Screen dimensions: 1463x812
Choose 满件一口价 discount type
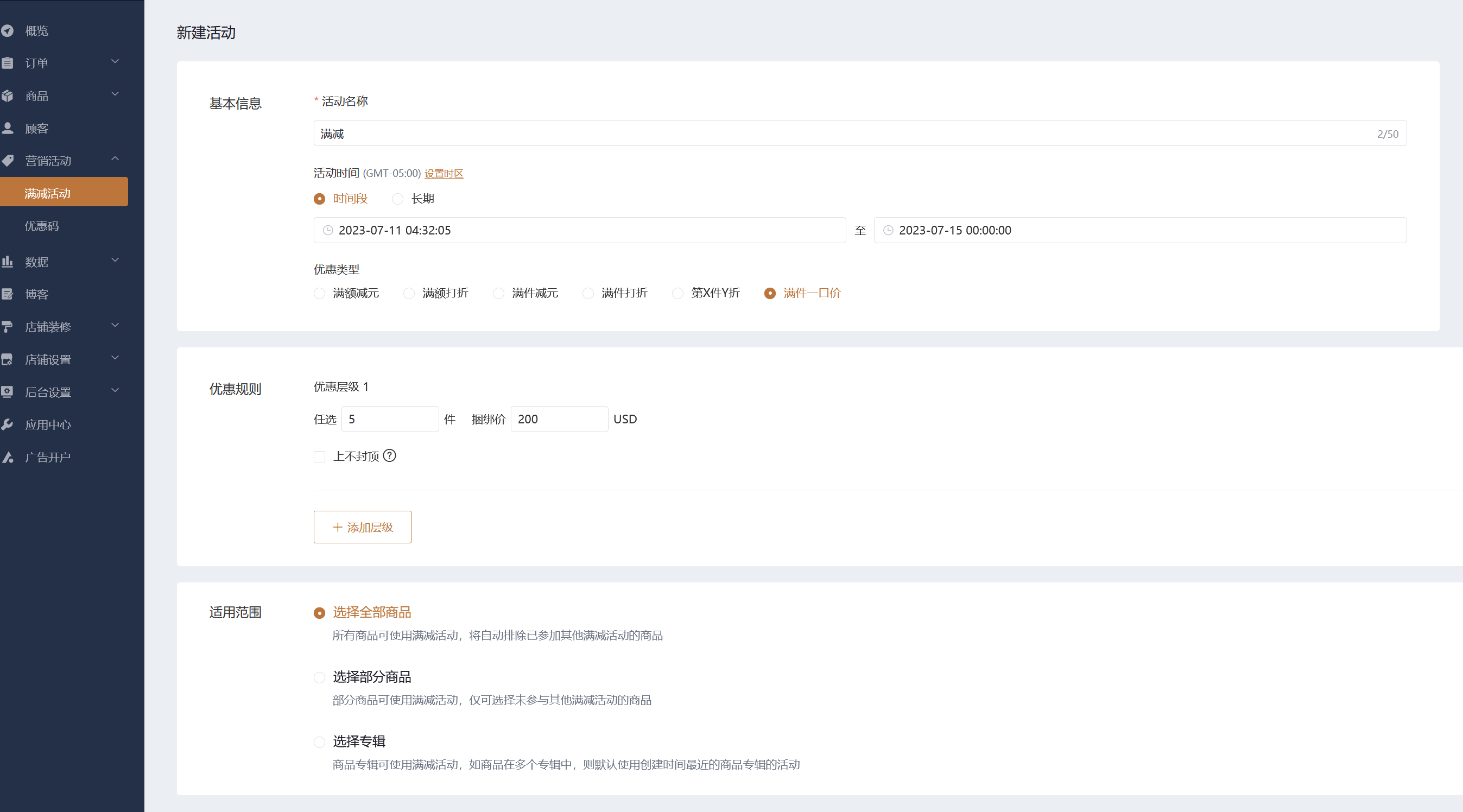(x=770, y=293)
